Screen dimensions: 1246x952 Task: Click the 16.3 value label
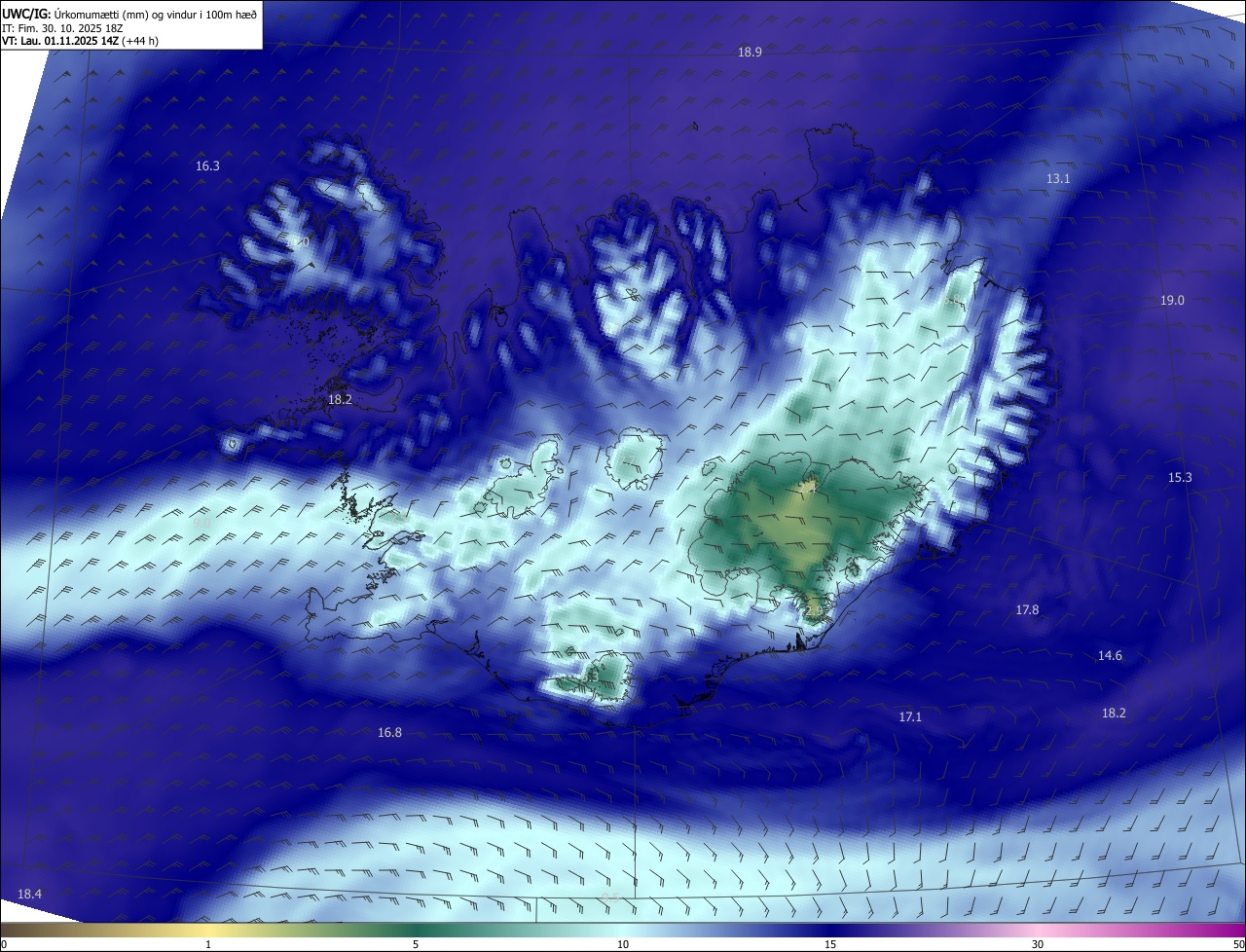pos(207,166)
